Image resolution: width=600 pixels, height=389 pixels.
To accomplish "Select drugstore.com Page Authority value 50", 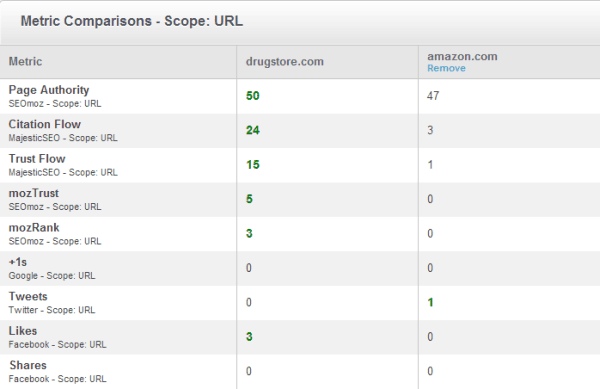I will coord(253,96).
